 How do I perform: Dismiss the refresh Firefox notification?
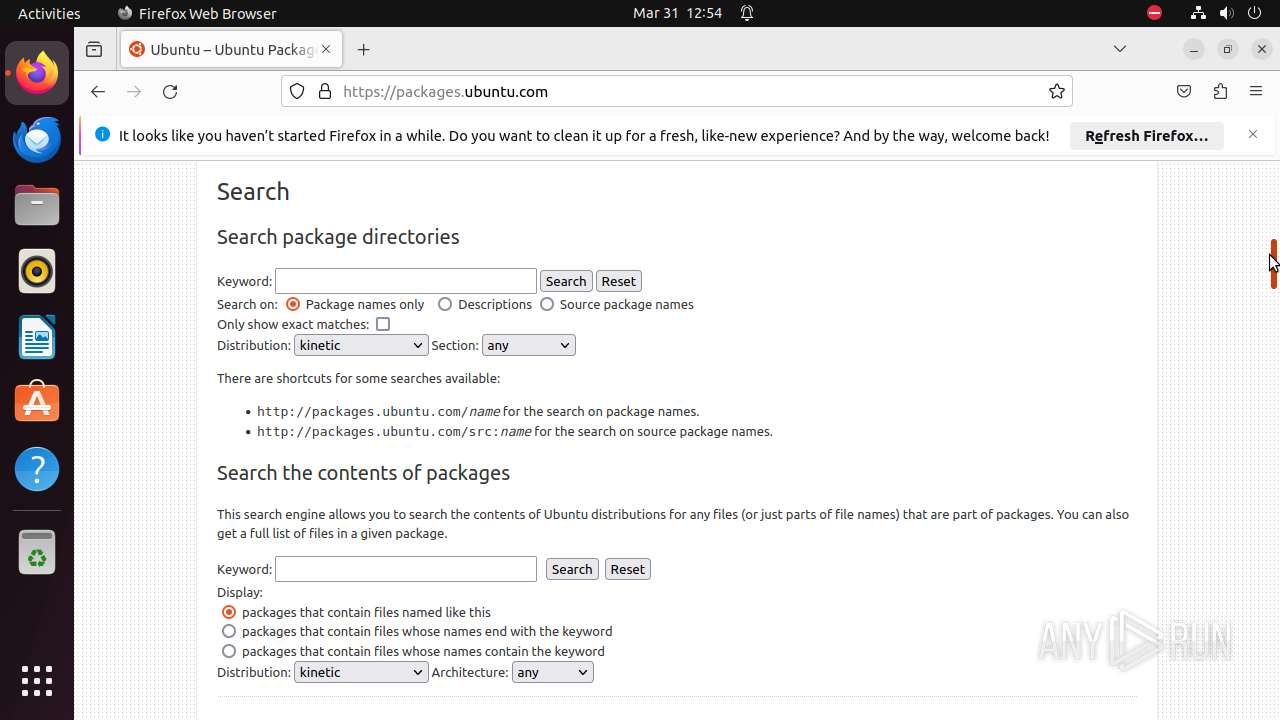[1253, 134]
